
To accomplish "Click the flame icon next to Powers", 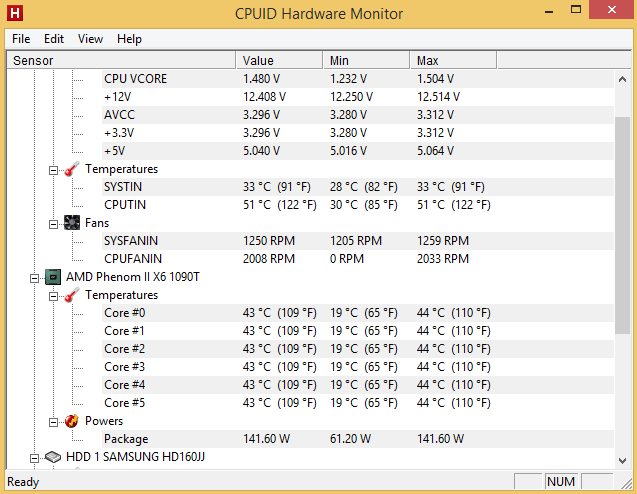I will (72, 421).
